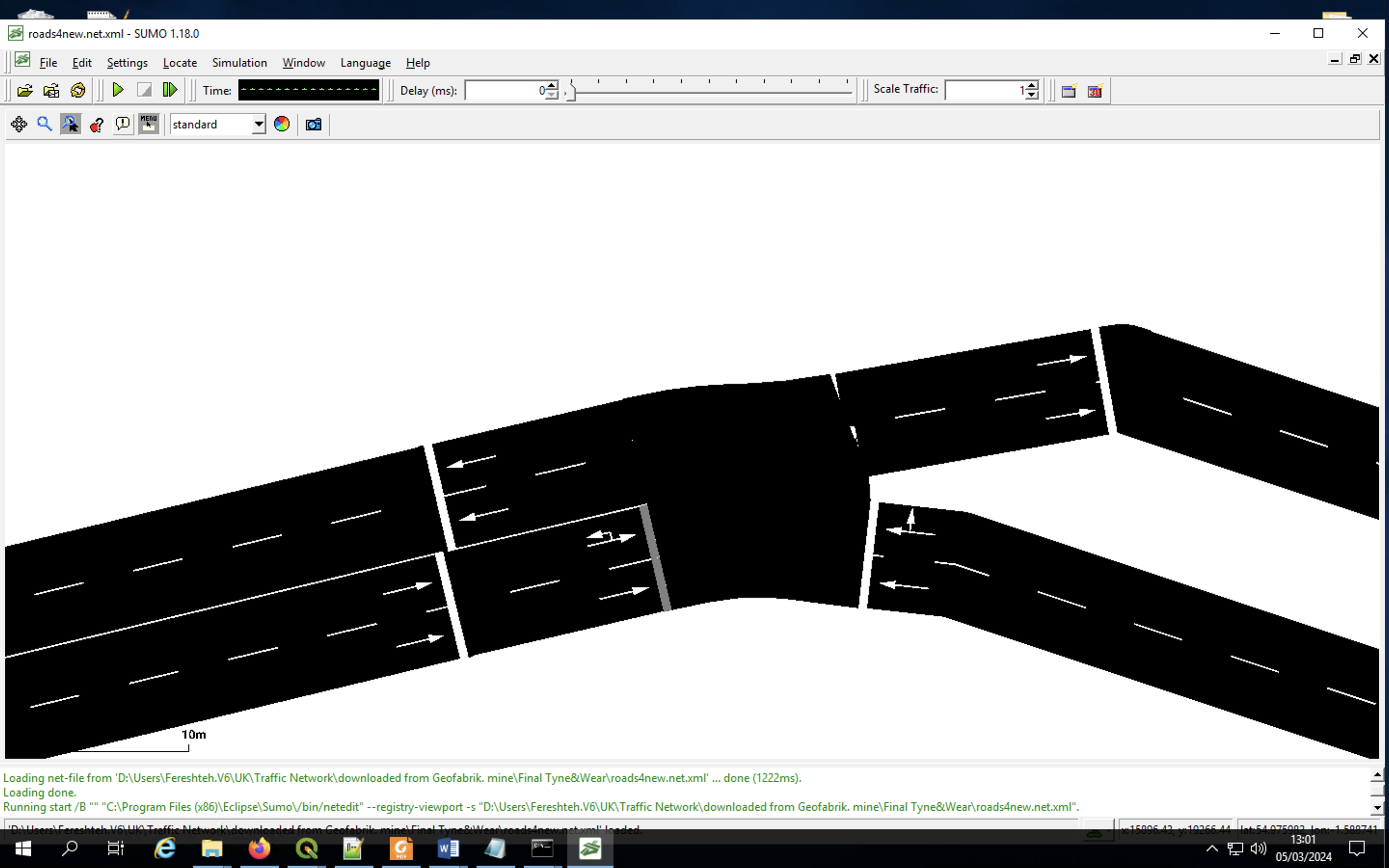Restore the inner MDI child view
The height and width of the screenshot is (868, 1389).
[x=1355, y=58]
